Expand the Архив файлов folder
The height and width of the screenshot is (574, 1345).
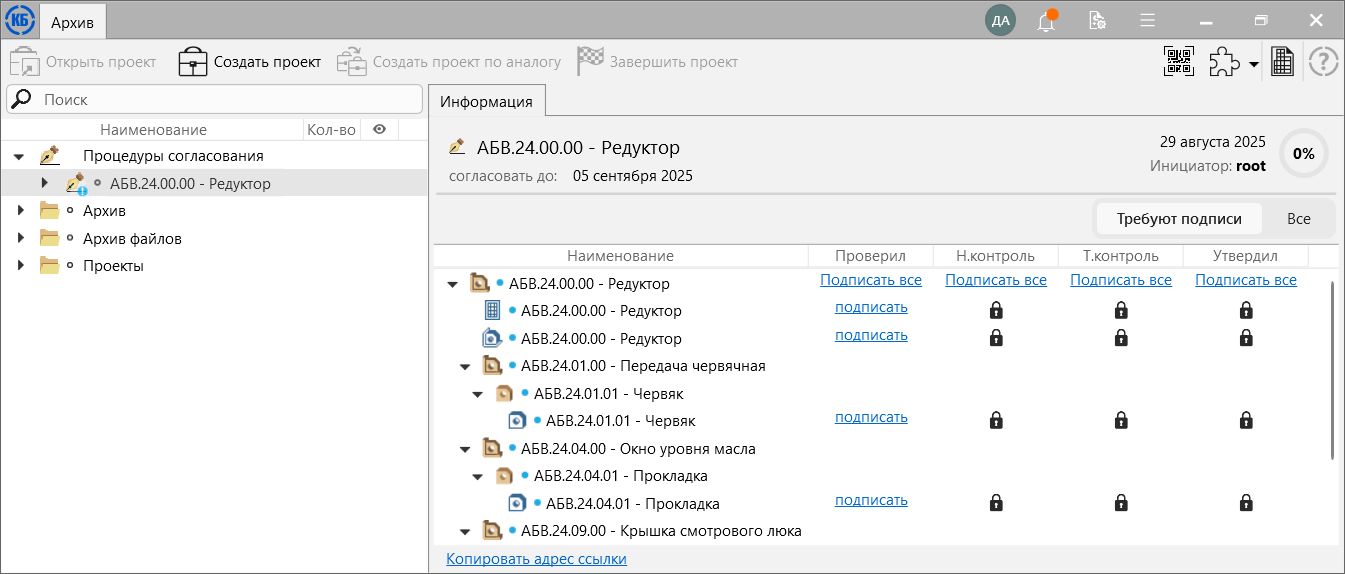coord(20,238)
